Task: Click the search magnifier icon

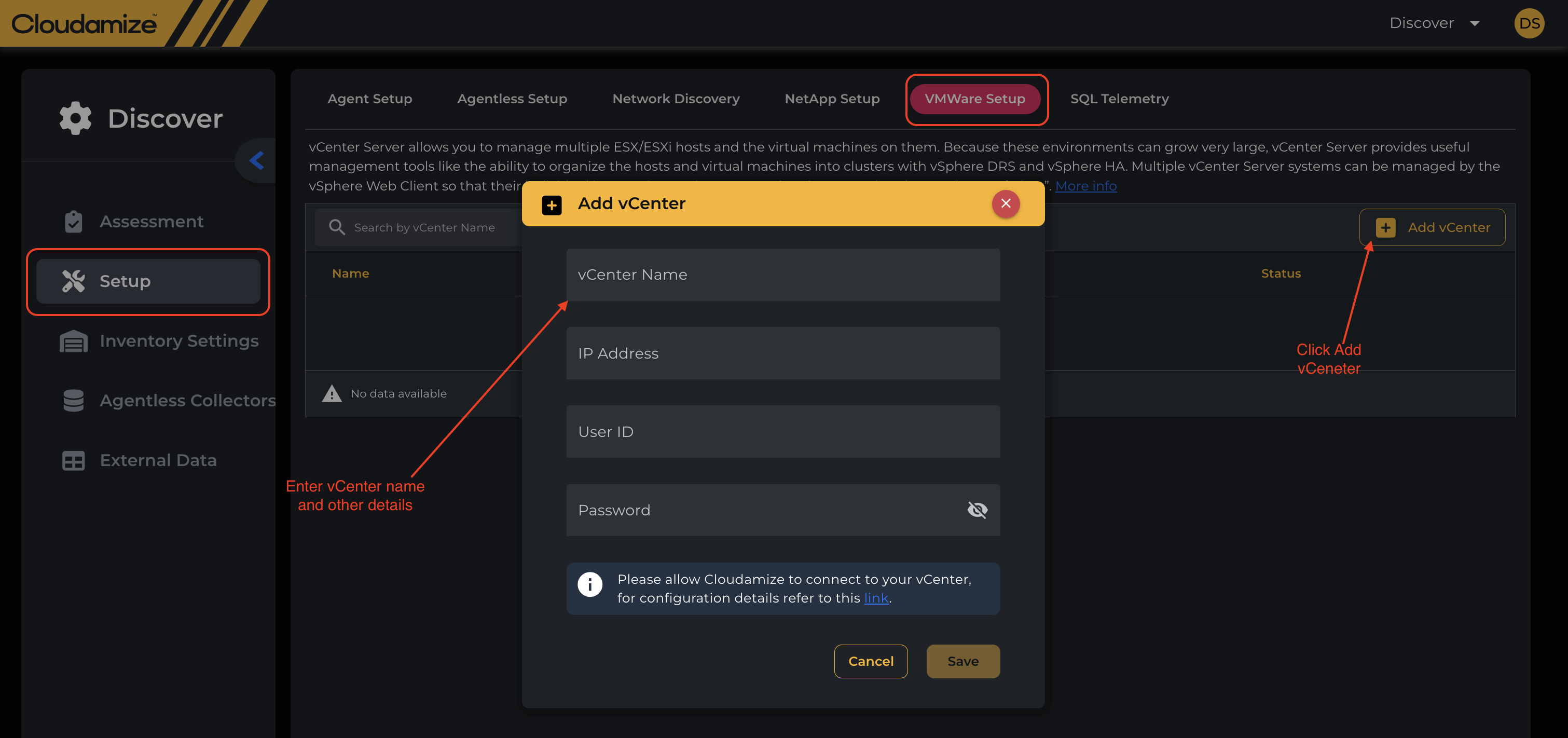Action: coord(337,227)
